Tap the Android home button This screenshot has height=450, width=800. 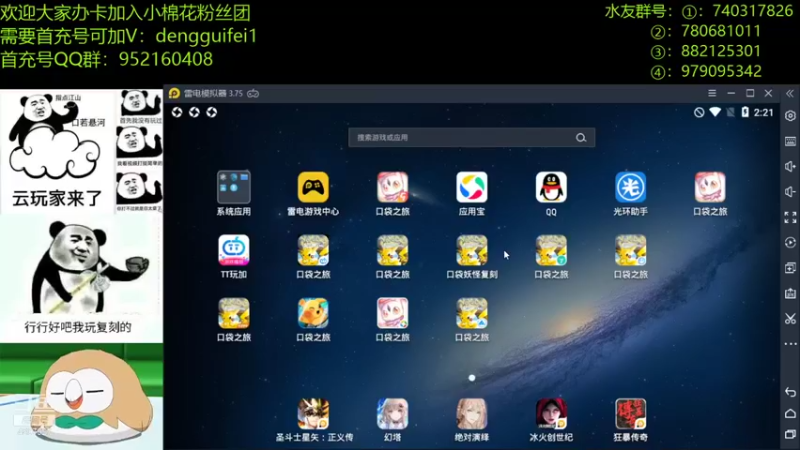790,413
